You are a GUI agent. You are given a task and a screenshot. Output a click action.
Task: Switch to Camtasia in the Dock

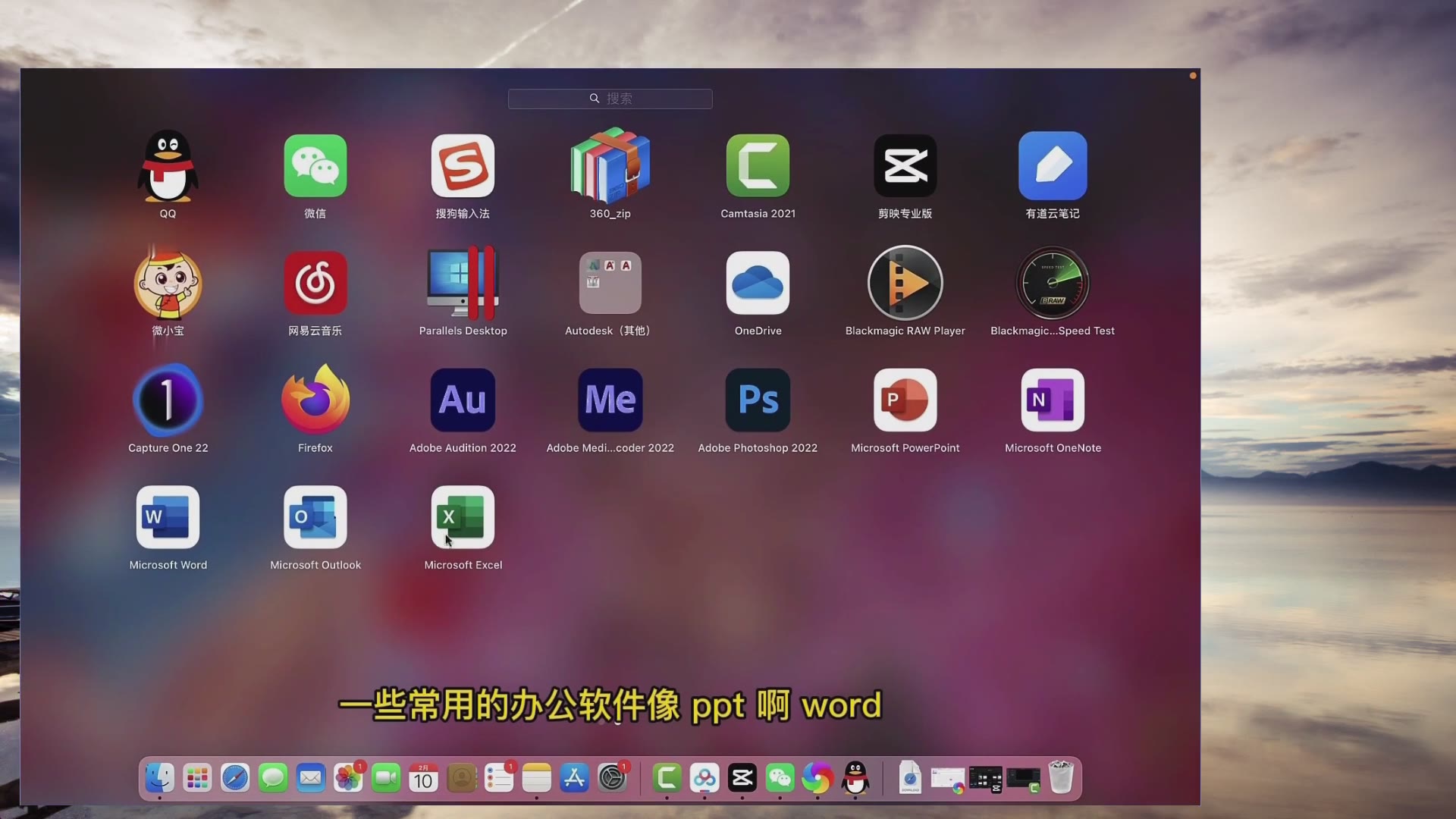pyautogui.click(x=667, y=778)
